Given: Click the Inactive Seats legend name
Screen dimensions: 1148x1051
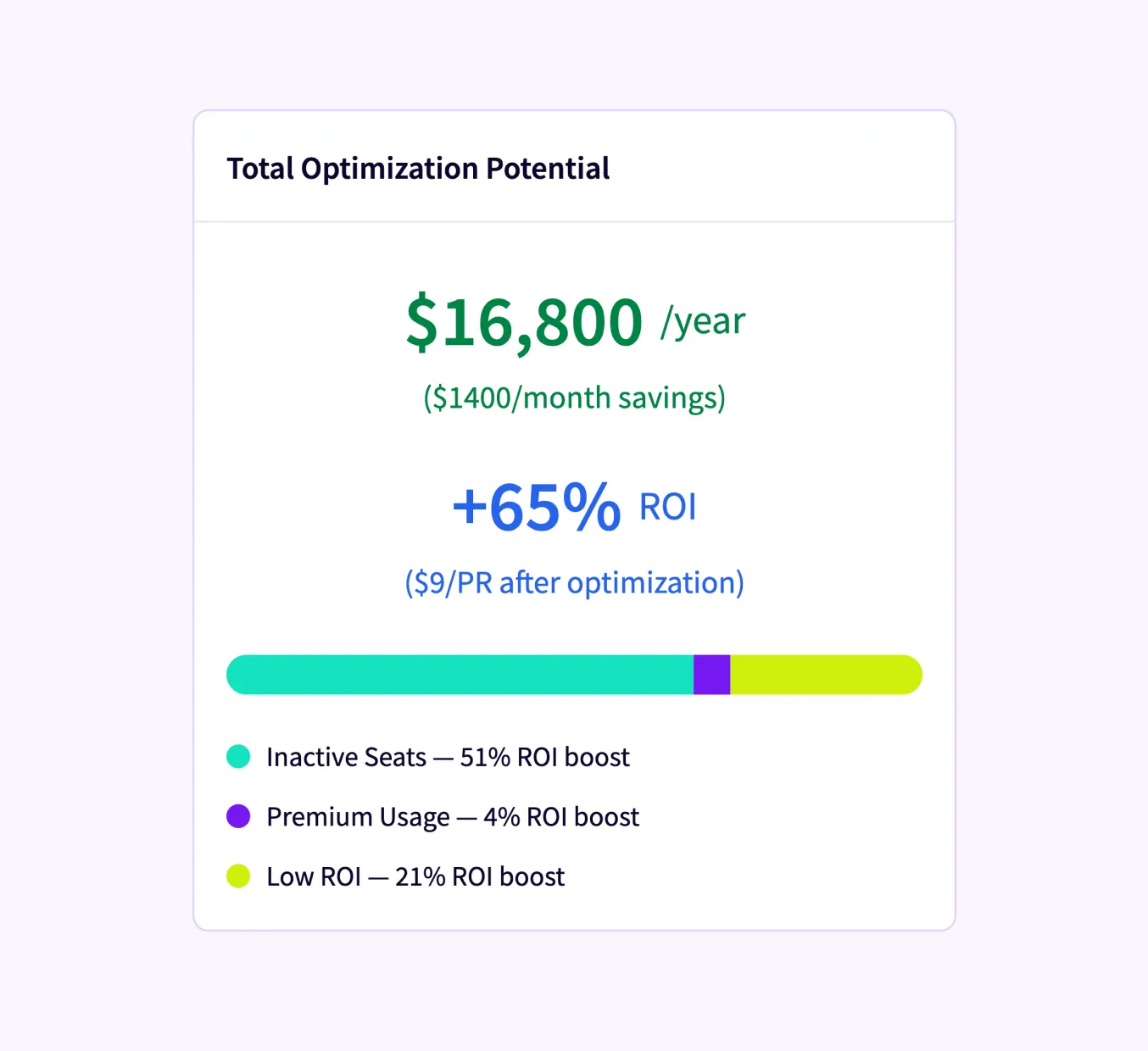Looking at the screenshot, I should point(346,757).
